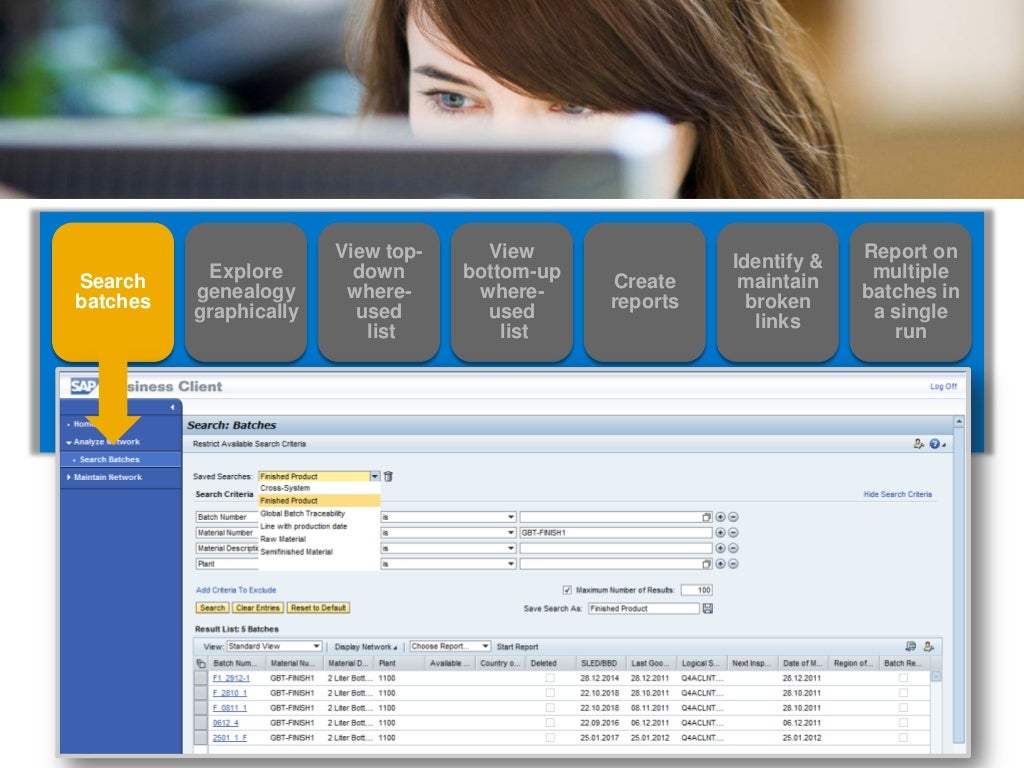Click the Search button

pos(212,607)
